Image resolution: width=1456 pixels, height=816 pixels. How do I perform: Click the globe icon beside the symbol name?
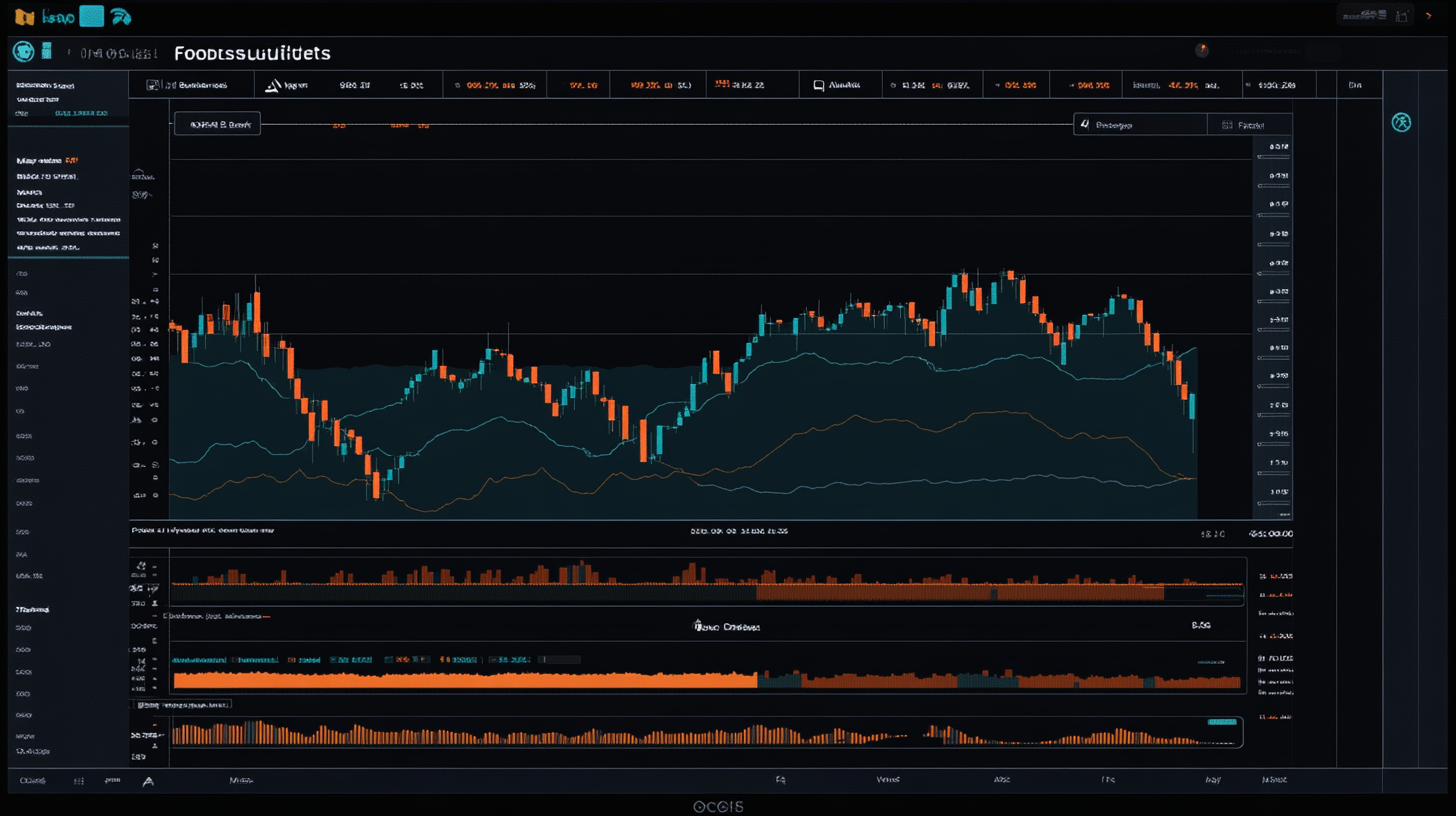click(22, 51)
